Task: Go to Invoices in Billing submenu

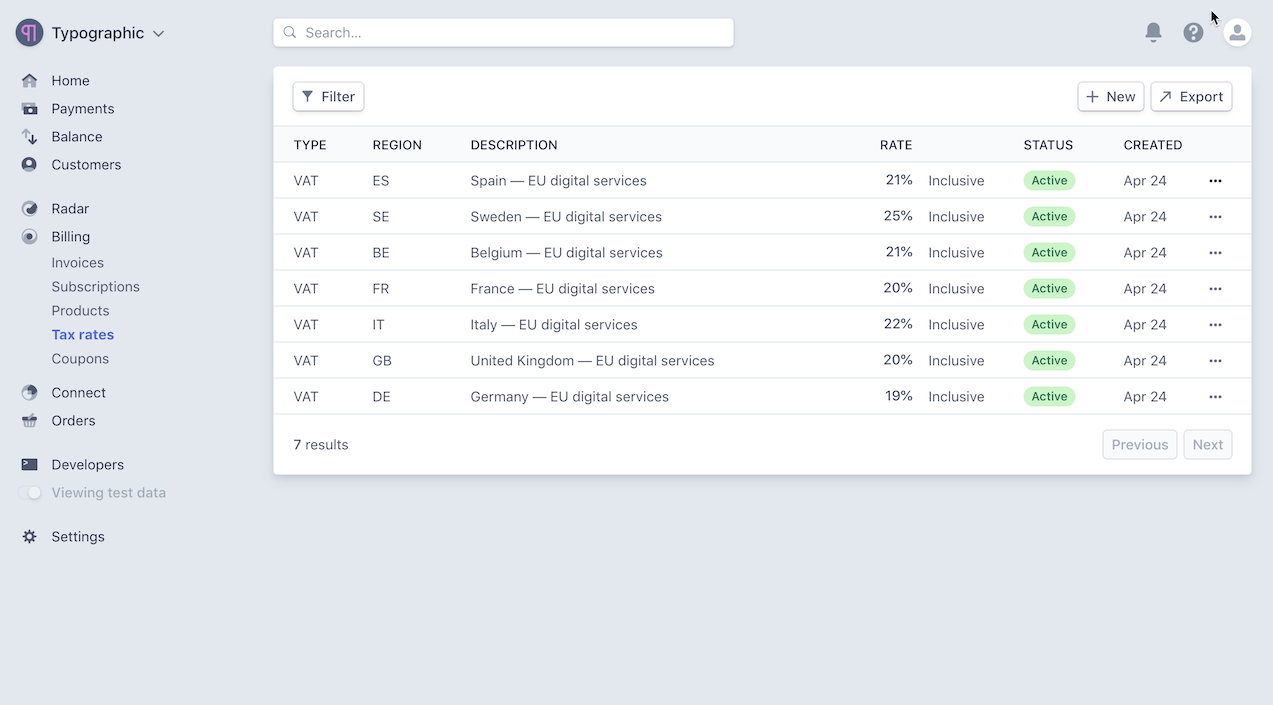Action: pyautogui.click(x=78, y=263)
